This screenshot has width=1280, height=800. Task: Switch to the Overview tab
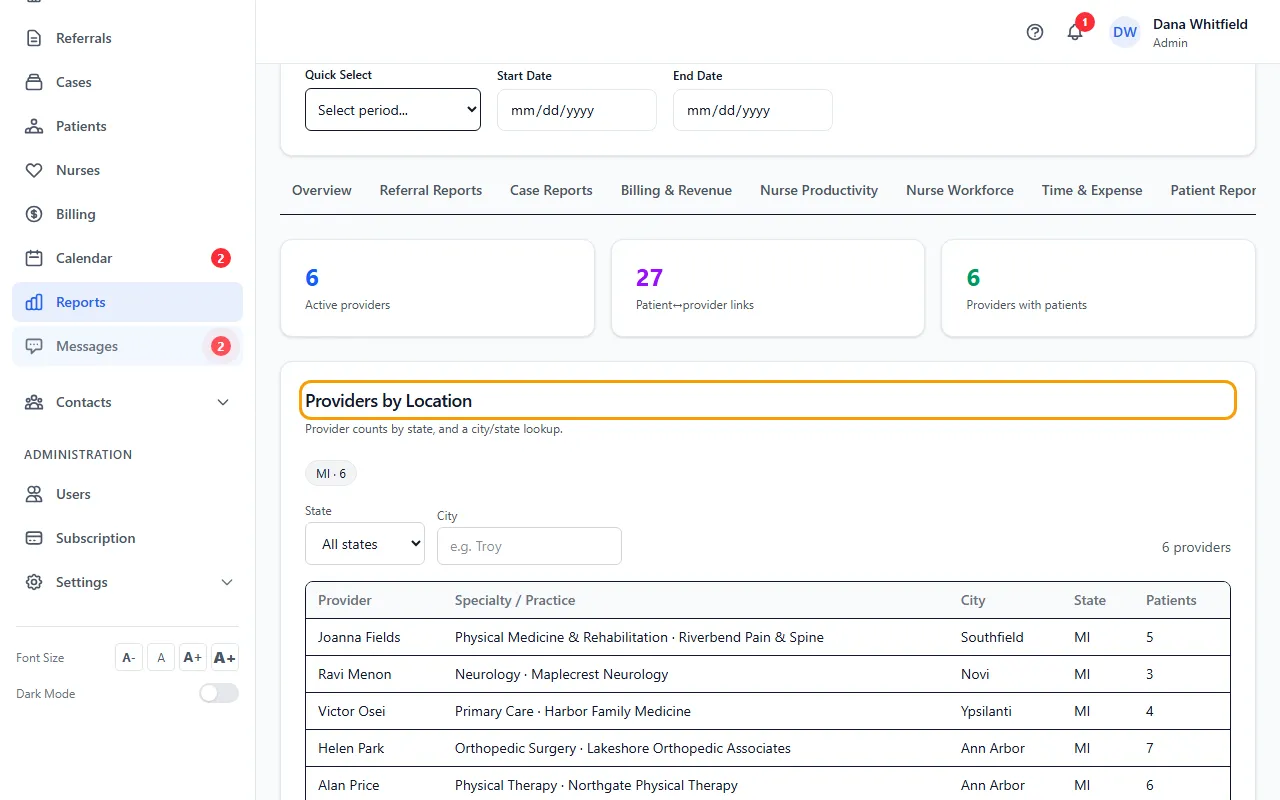pos(322,190)
